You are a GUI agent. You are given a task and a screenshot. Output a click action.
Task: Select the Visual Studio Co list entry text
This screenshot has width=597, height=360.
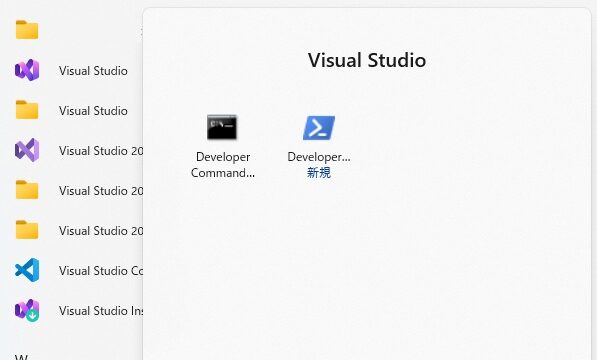coord(101,271)
